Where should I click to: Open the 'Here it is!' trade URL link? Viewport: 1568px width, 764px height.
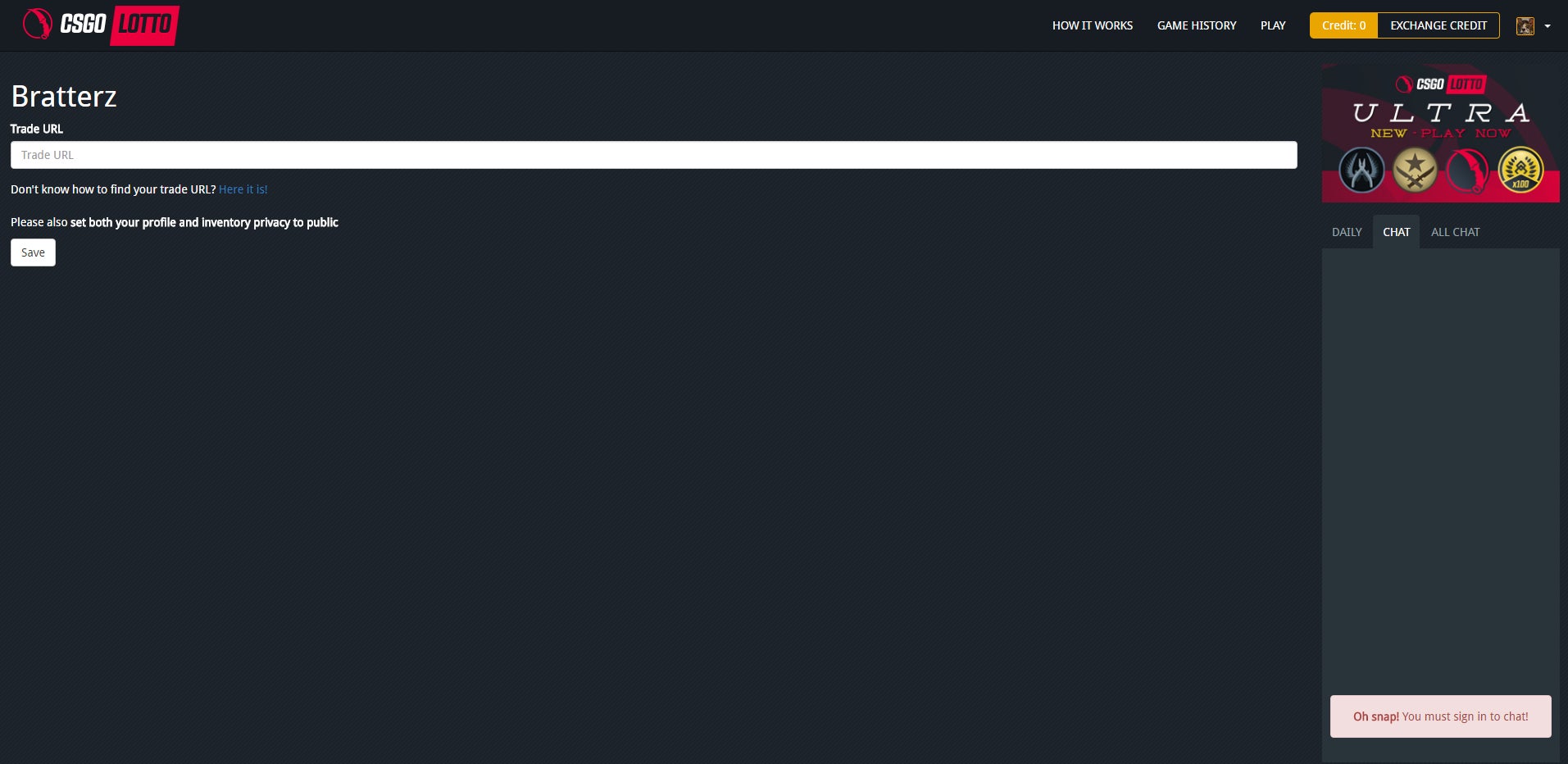point(243,189)
